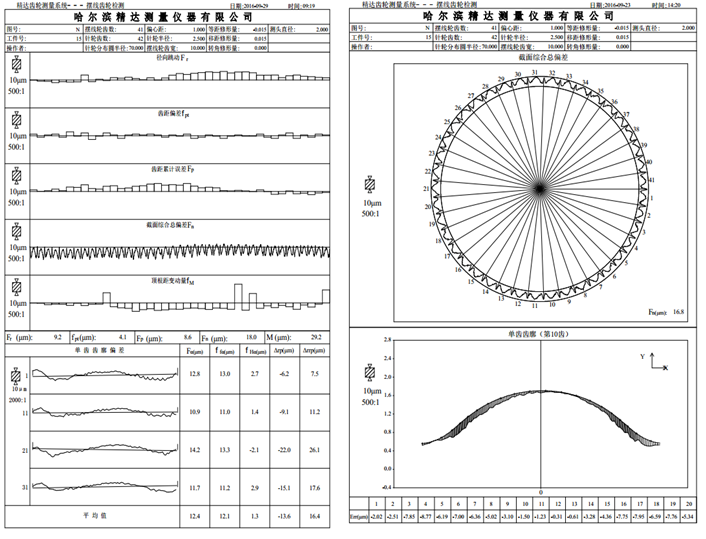Click the scale icon beside the fM variation chart
The image size is (706, 539).
click(15, 287)
